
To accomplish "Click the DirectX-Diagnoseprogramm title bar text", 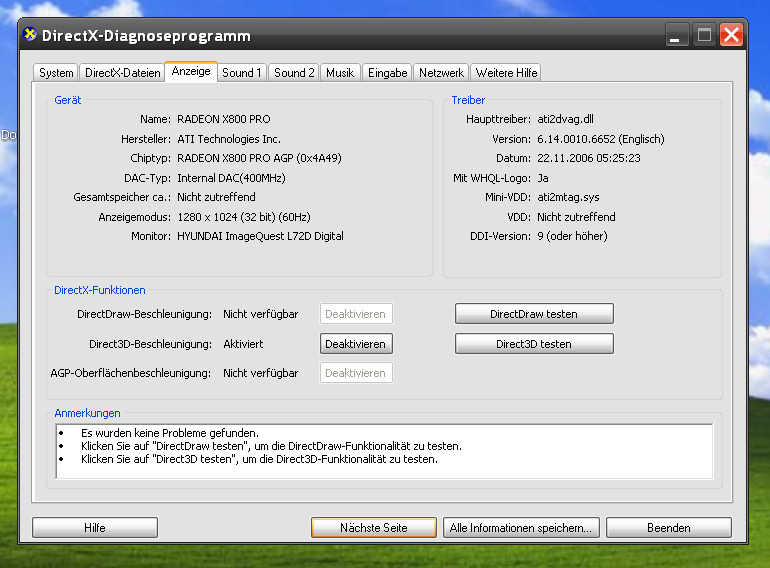I will pos(146,36).
